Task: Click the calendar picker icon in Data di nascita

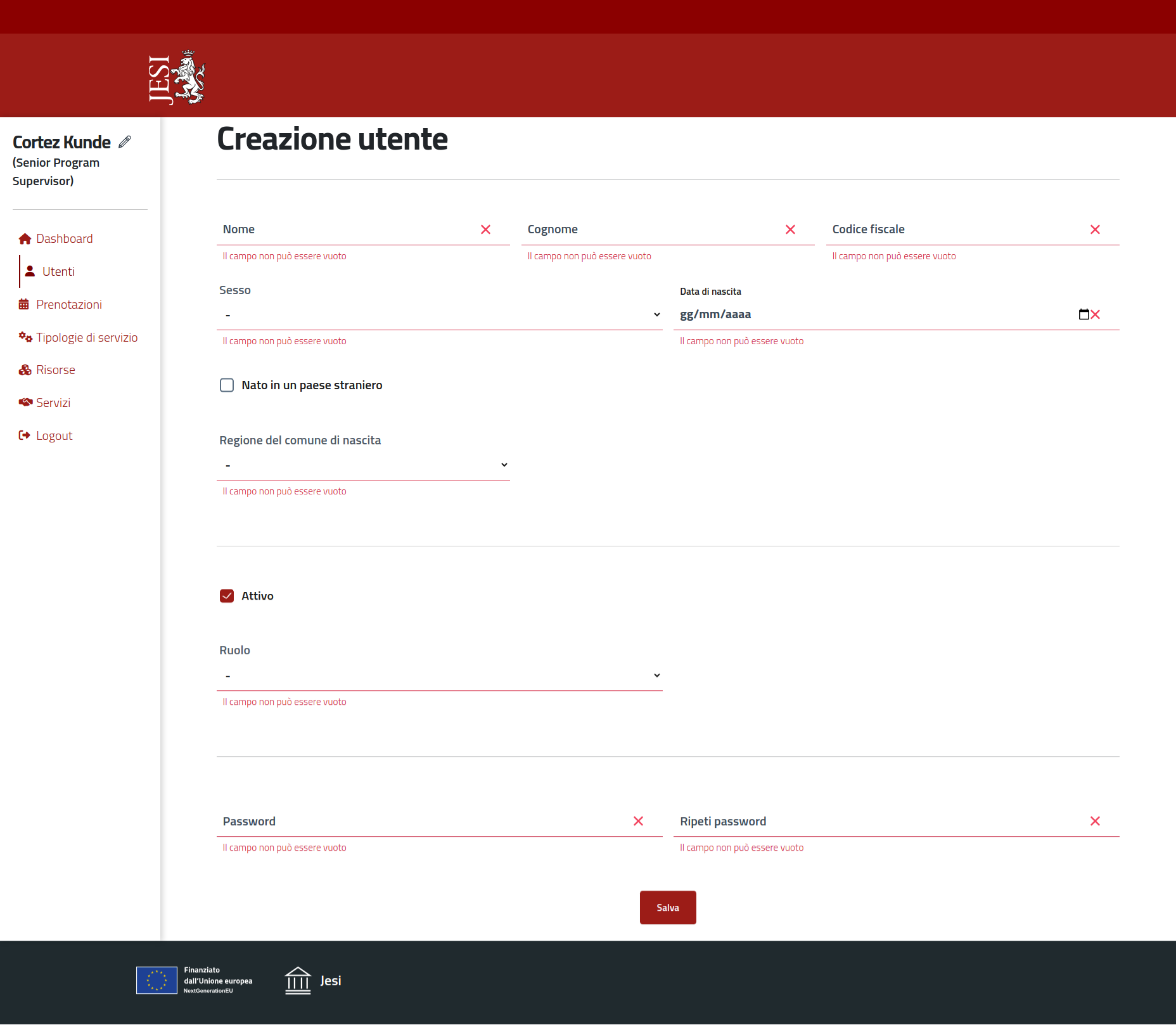Action: (x=1083, y=314)
